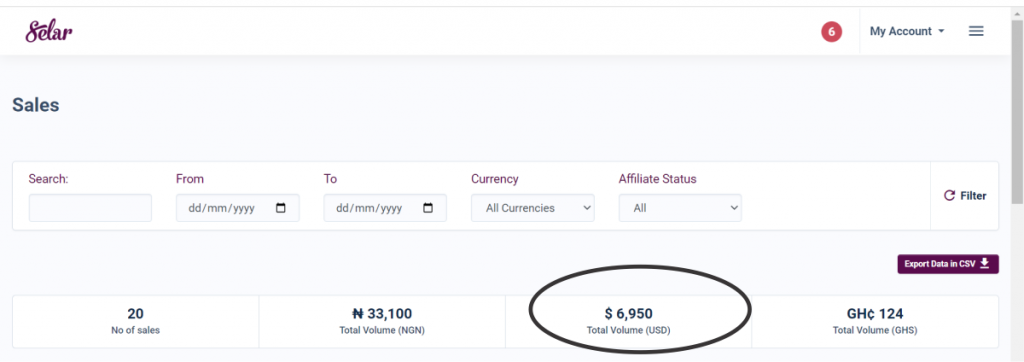The image size is (1024, 362).
Task: Open the Affiliate Status All dropdown
Action: click(680, 208)
